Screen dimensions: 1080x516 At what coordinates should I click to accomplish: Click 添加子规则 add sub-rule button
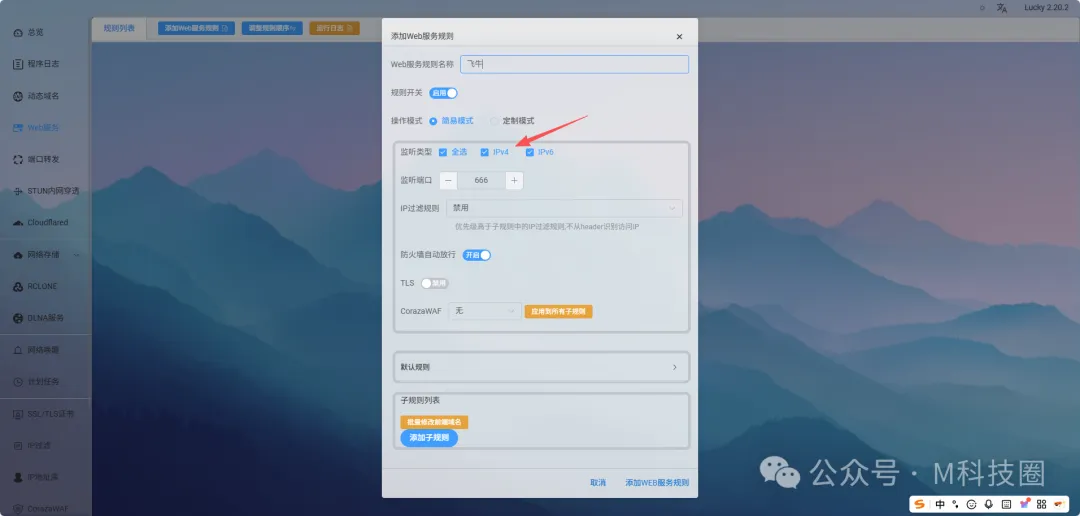(x=429, y=438)
